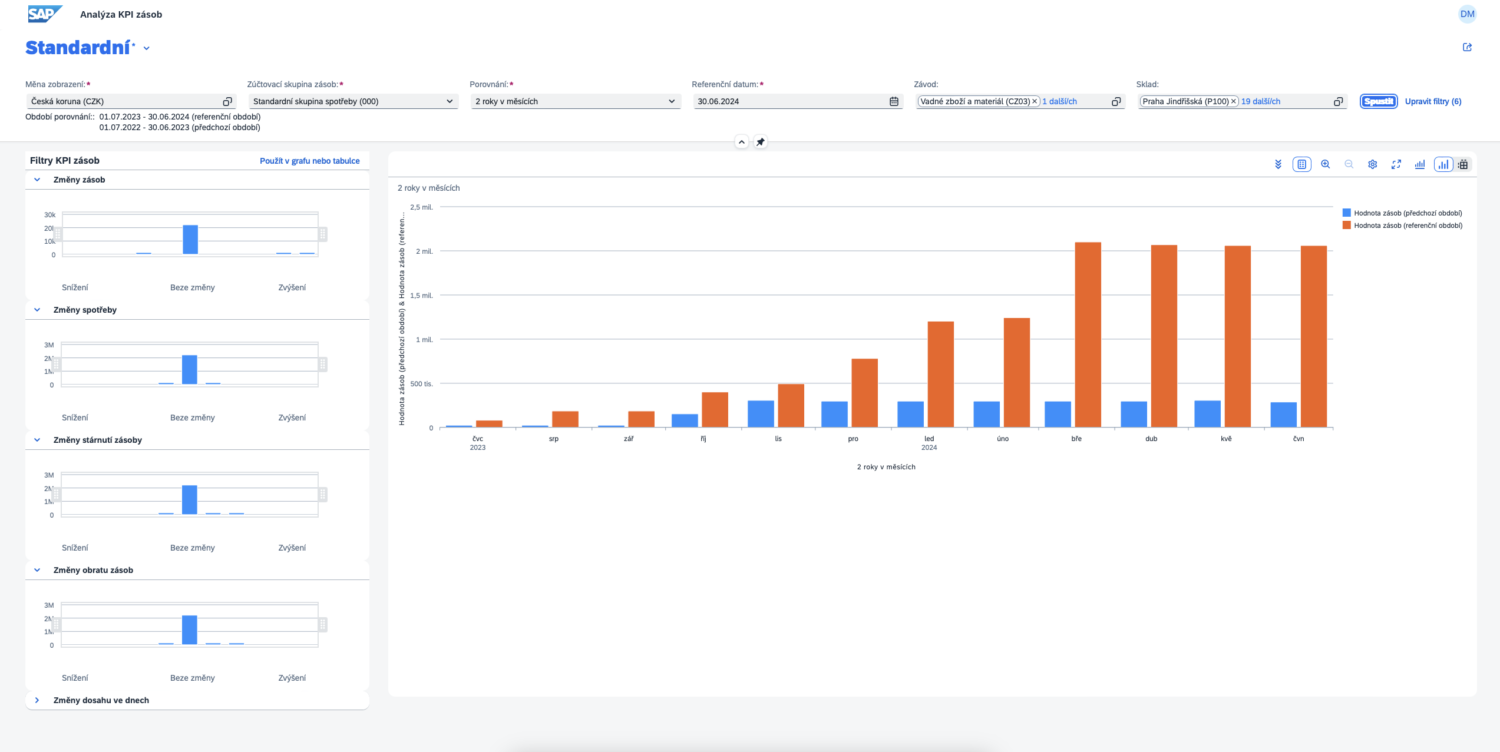The height and width of the screenshot is (752, 1500).
Task: Click the share icon at top right
Action: [1467, 47]
